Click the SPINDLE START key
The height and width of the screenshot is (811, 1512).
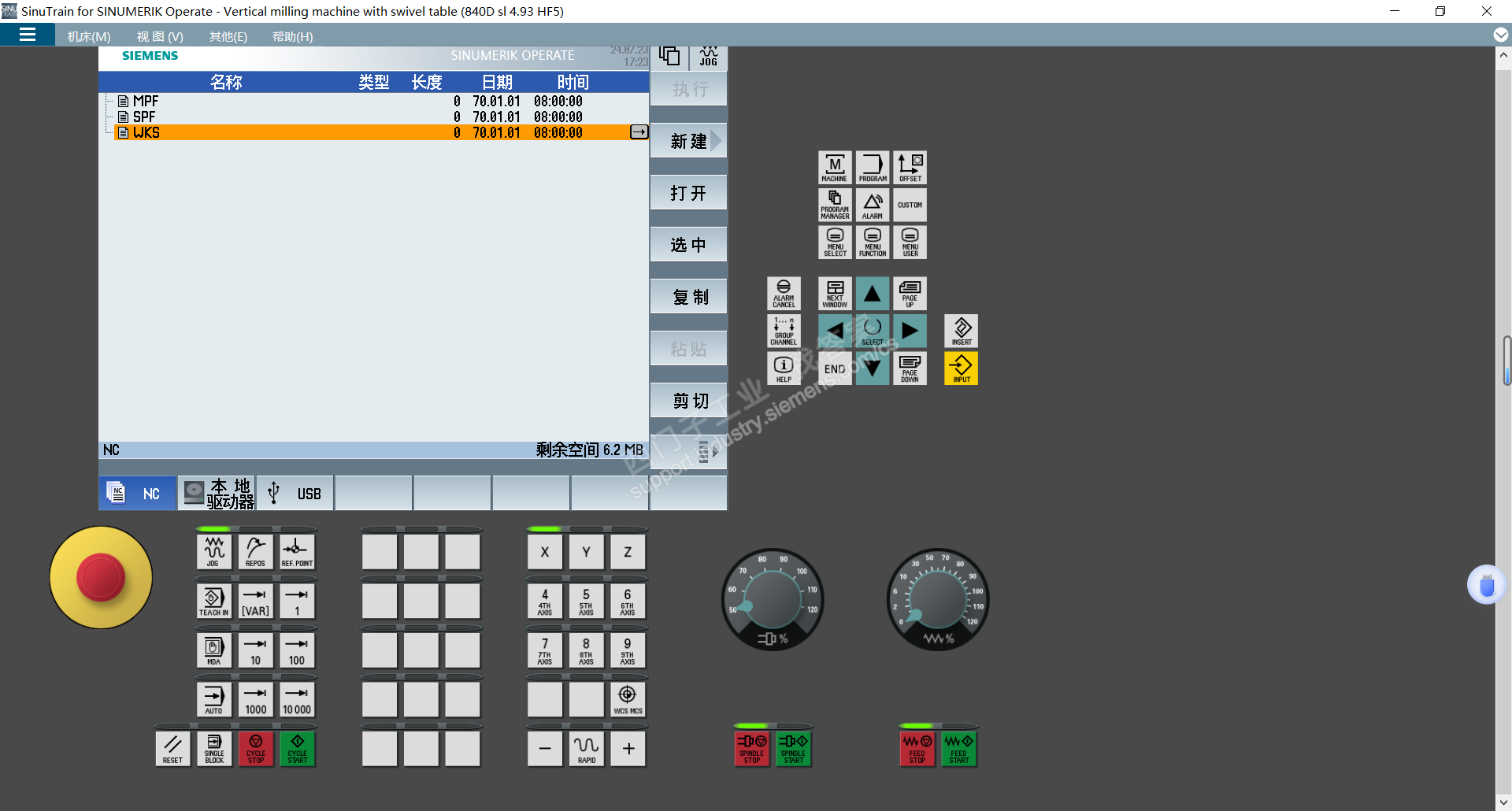click(793, 749)
